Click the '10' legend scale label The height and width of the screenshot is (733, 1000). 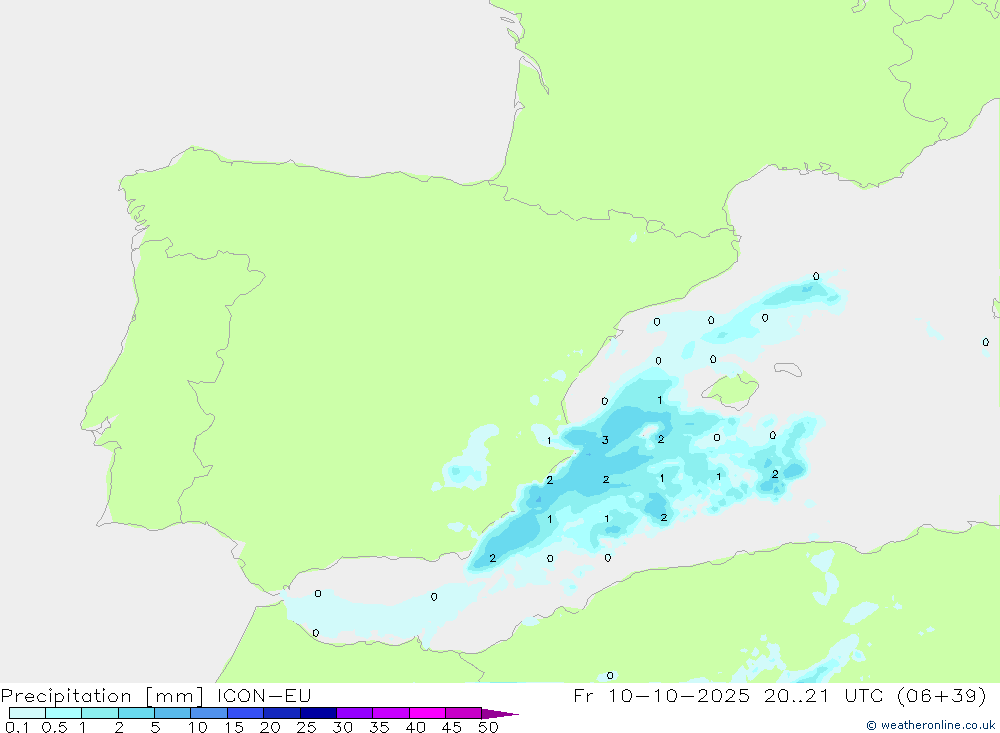point(198,727)
